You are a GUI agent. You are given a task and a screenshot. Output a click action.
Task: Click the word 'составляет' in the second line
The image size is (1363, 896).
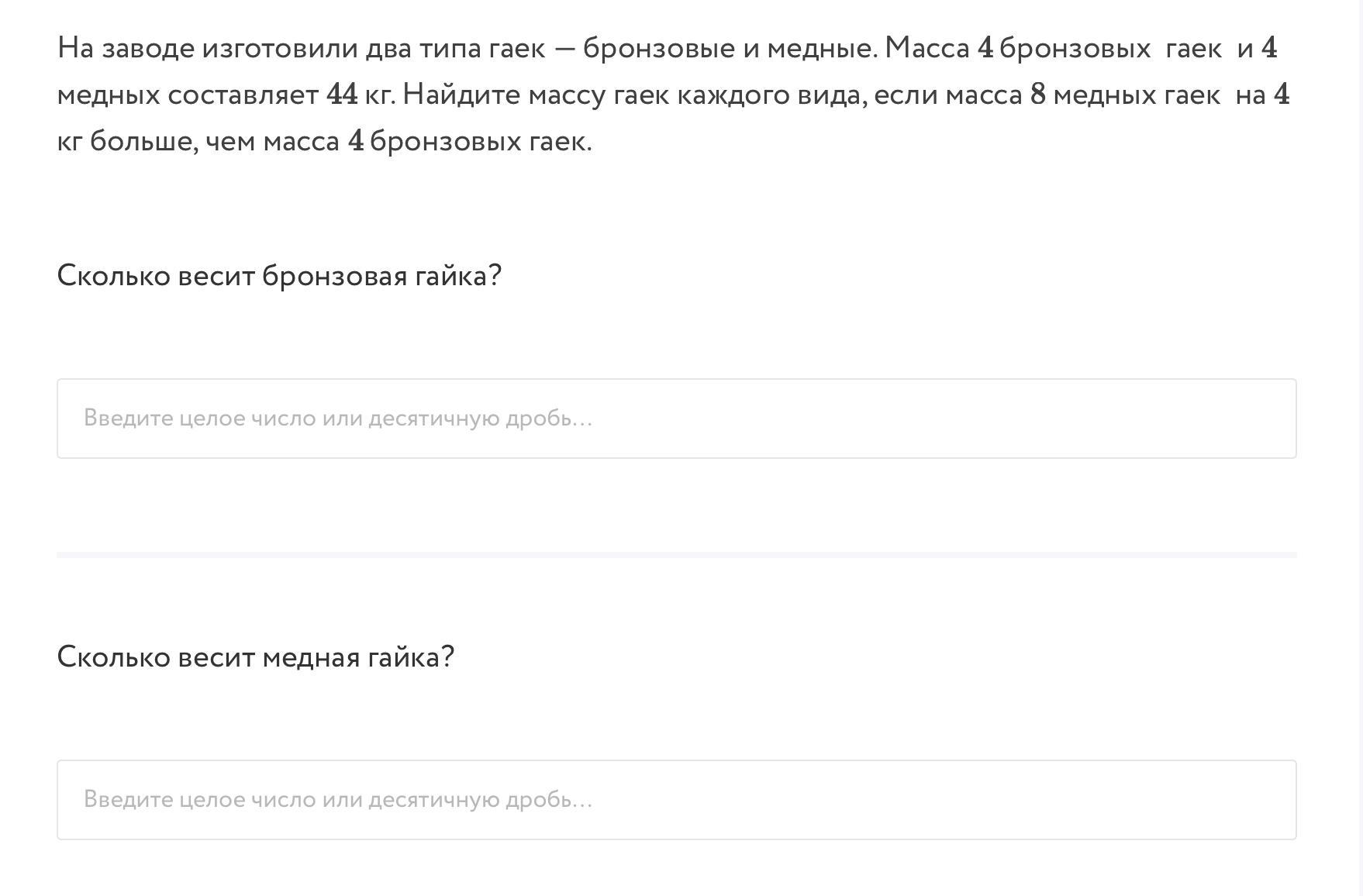point(243,95)
